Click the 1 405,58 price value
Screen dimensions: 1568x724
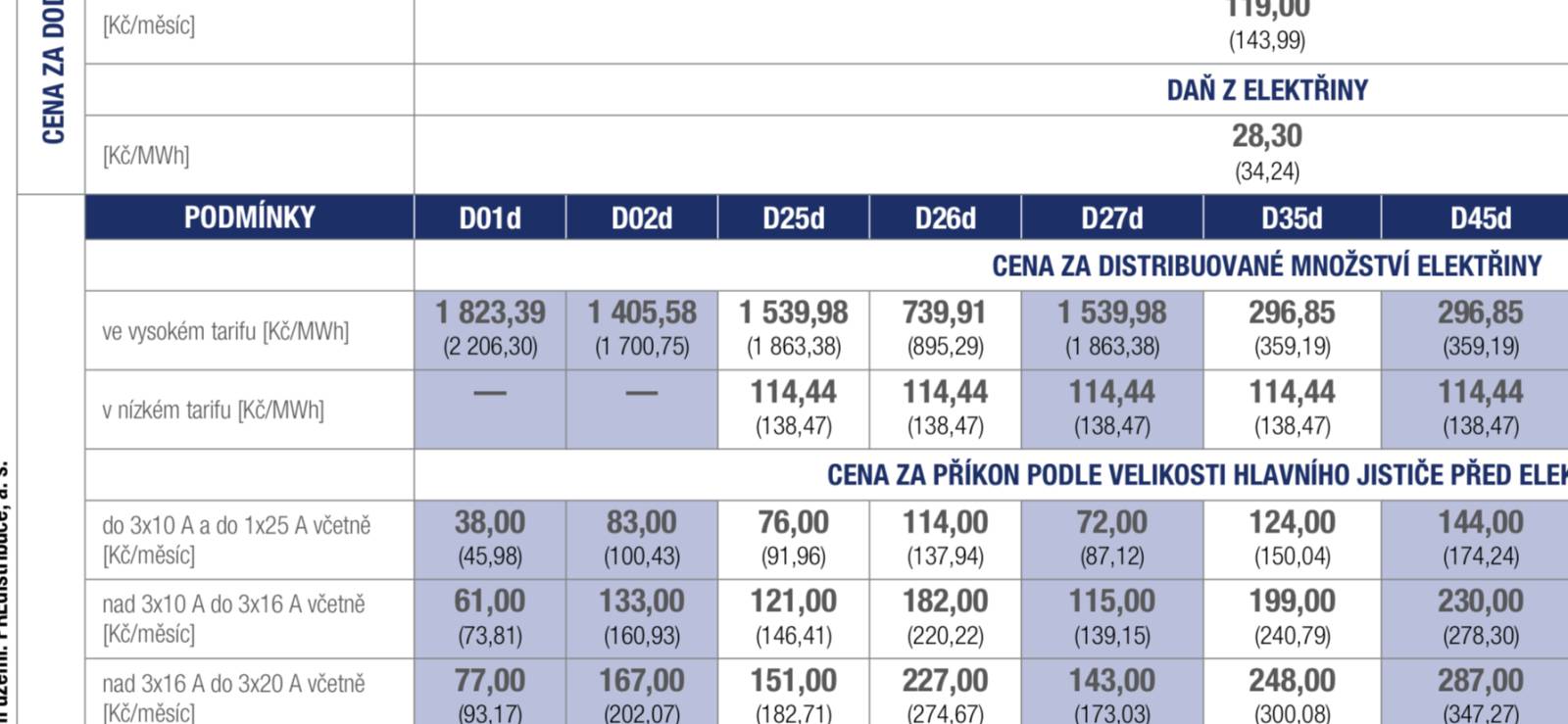click(x=642, y=313)
